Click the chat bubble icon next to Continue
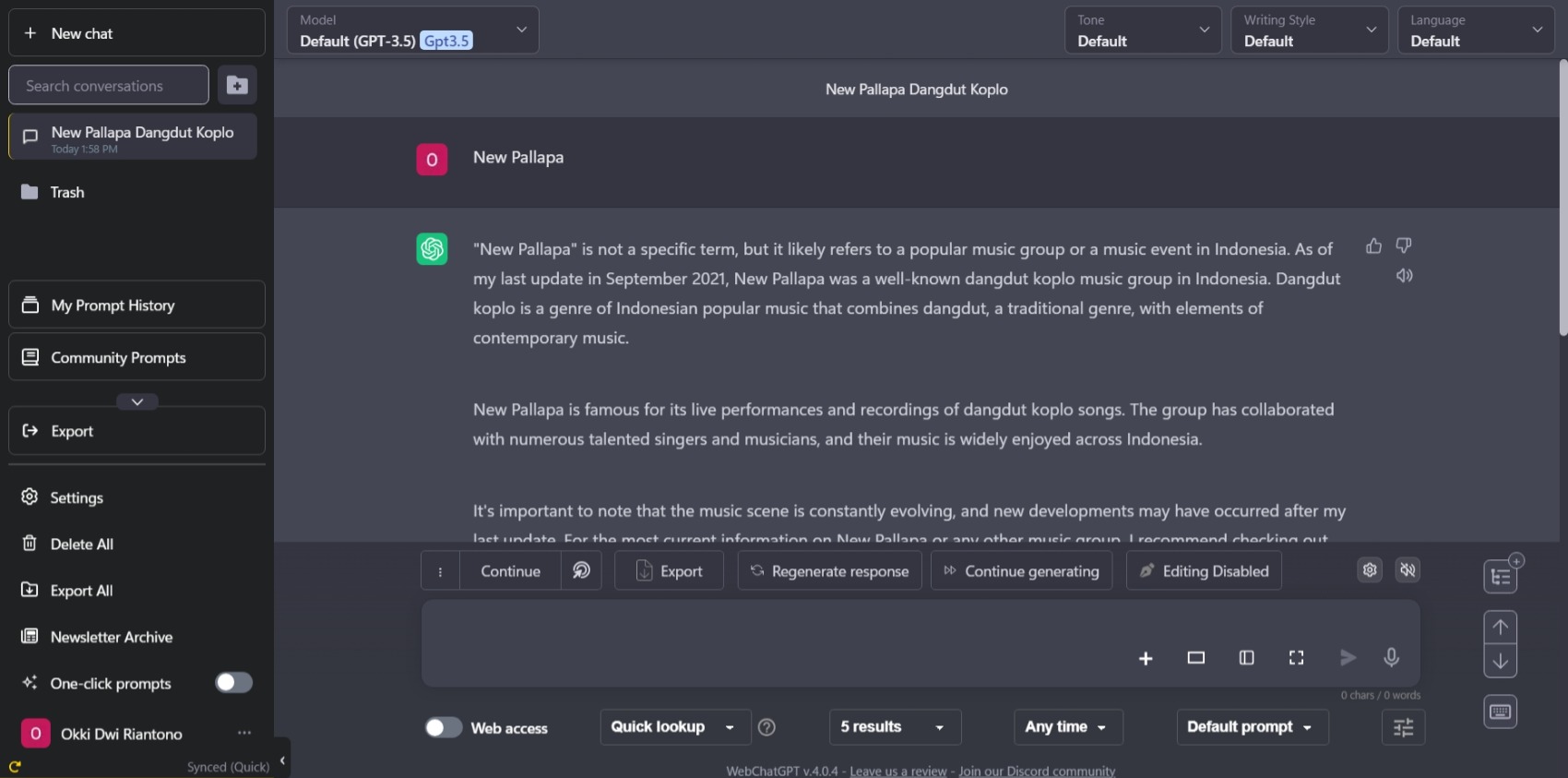 coord(581,571)
